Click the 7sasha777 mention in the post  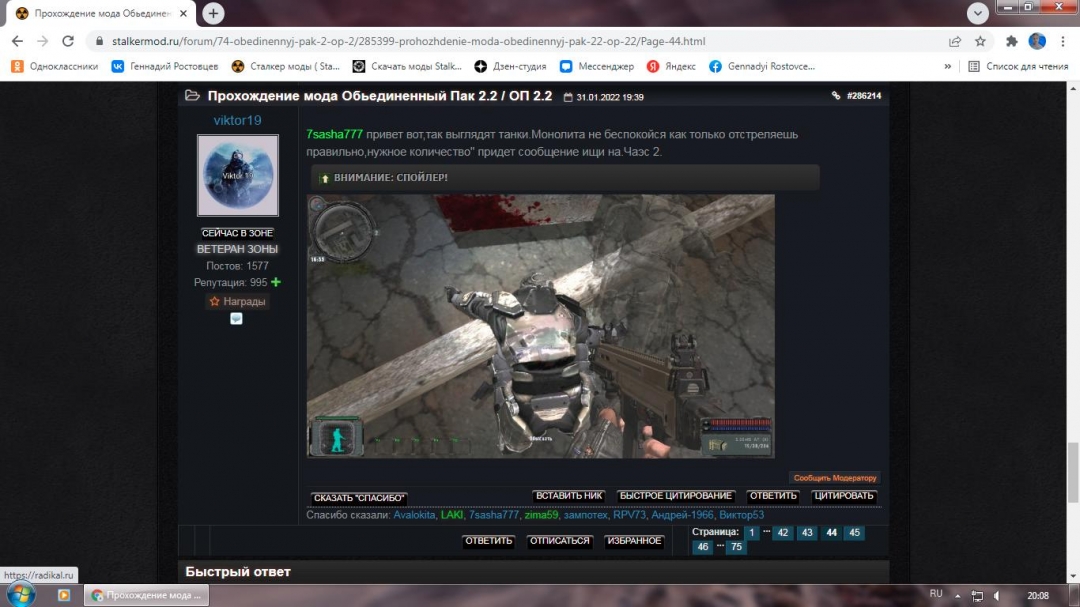[x=334, y=134]
